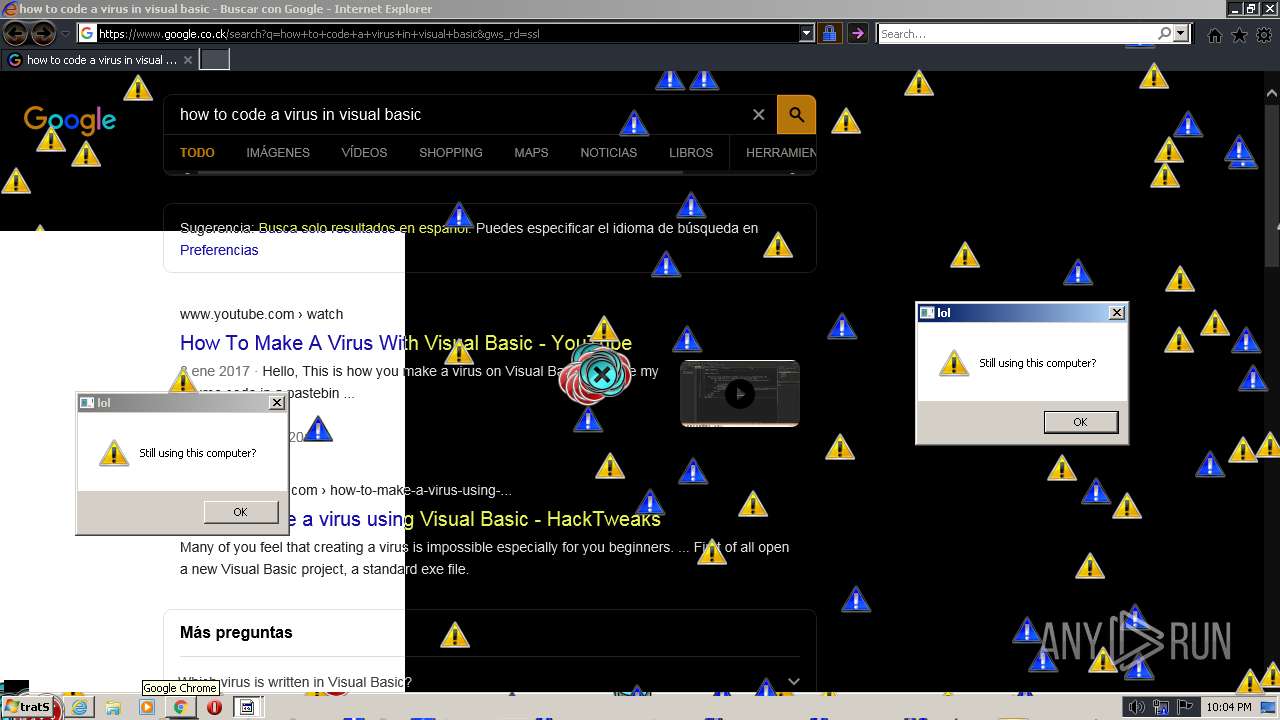Click the page vertical scrollbar up arrow
Viewport: 1280px width, 720px height.
1272,96
